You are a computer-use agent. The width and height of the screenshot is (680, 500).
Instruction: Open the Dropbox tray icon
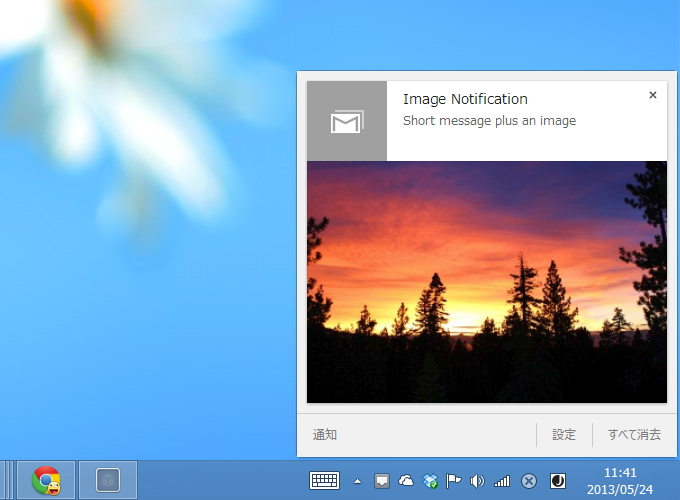(x=430, y=481)
